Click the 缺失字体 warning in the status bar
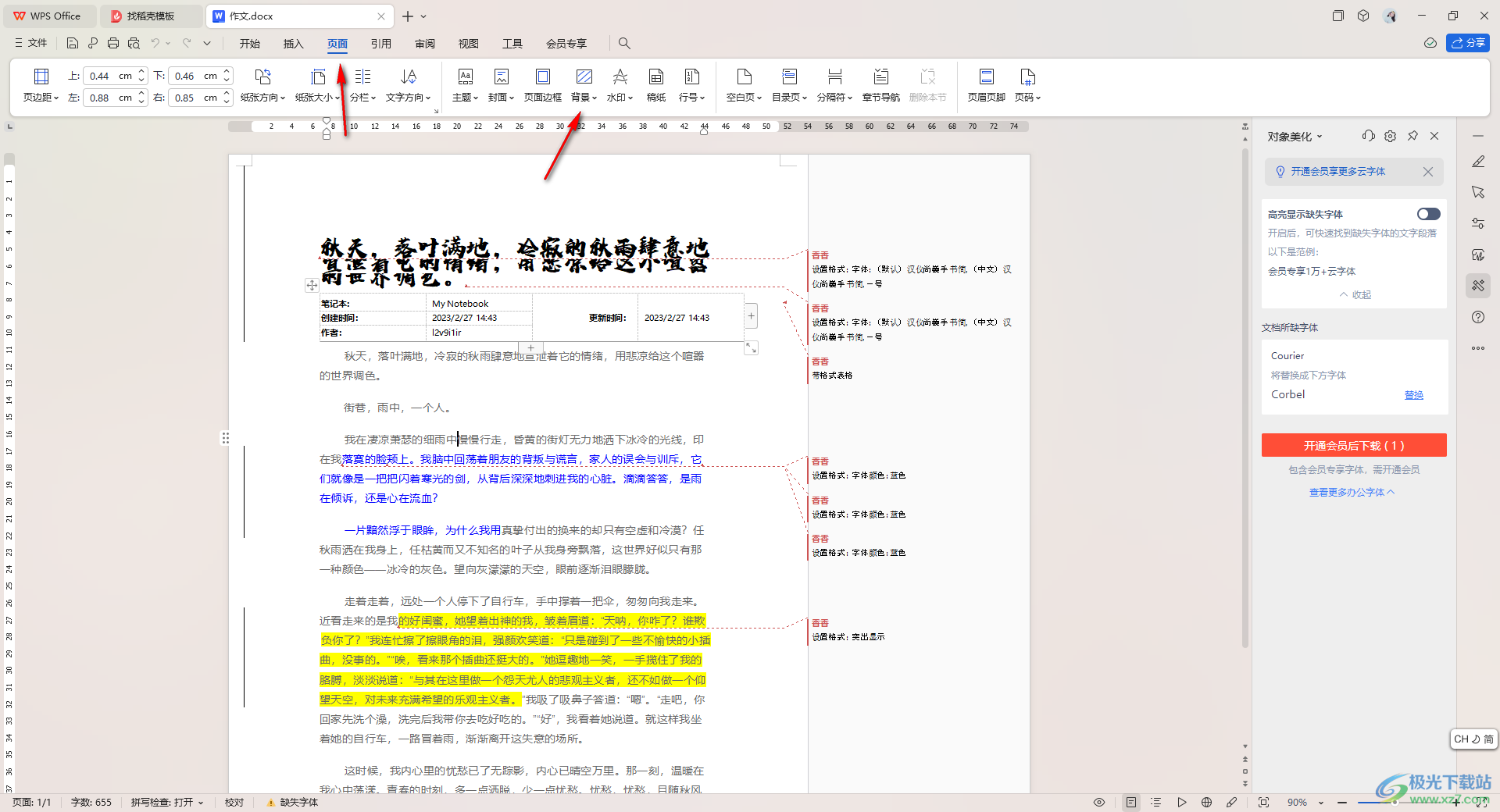Viewport: 1500px width, 812px height. pos(292,803)
